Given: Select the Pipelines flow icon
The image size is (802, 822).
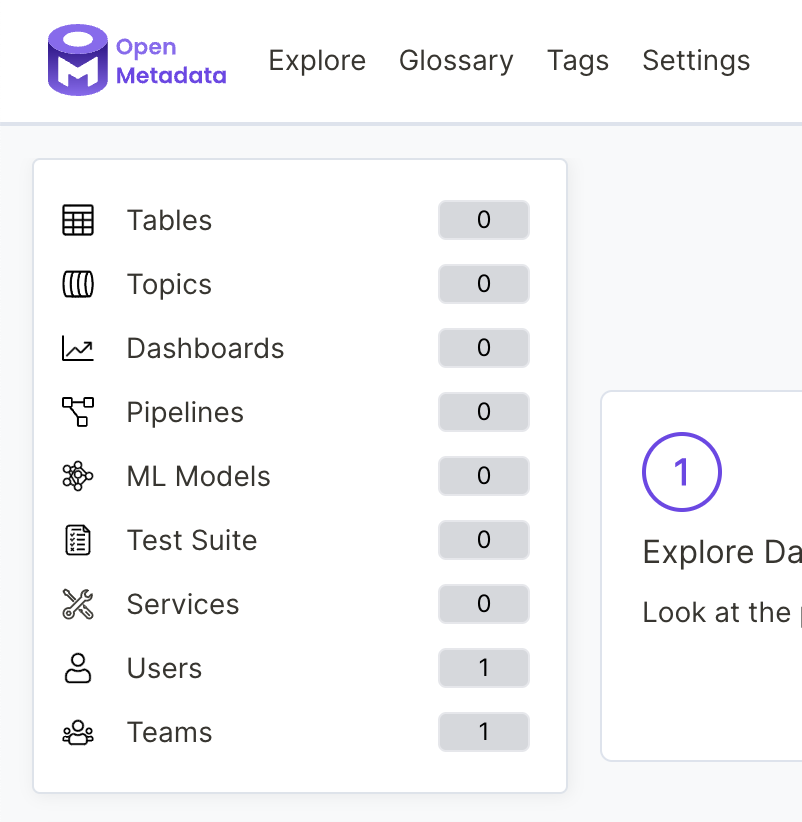Looking at the screenshot, I should [x=80, y=412].
